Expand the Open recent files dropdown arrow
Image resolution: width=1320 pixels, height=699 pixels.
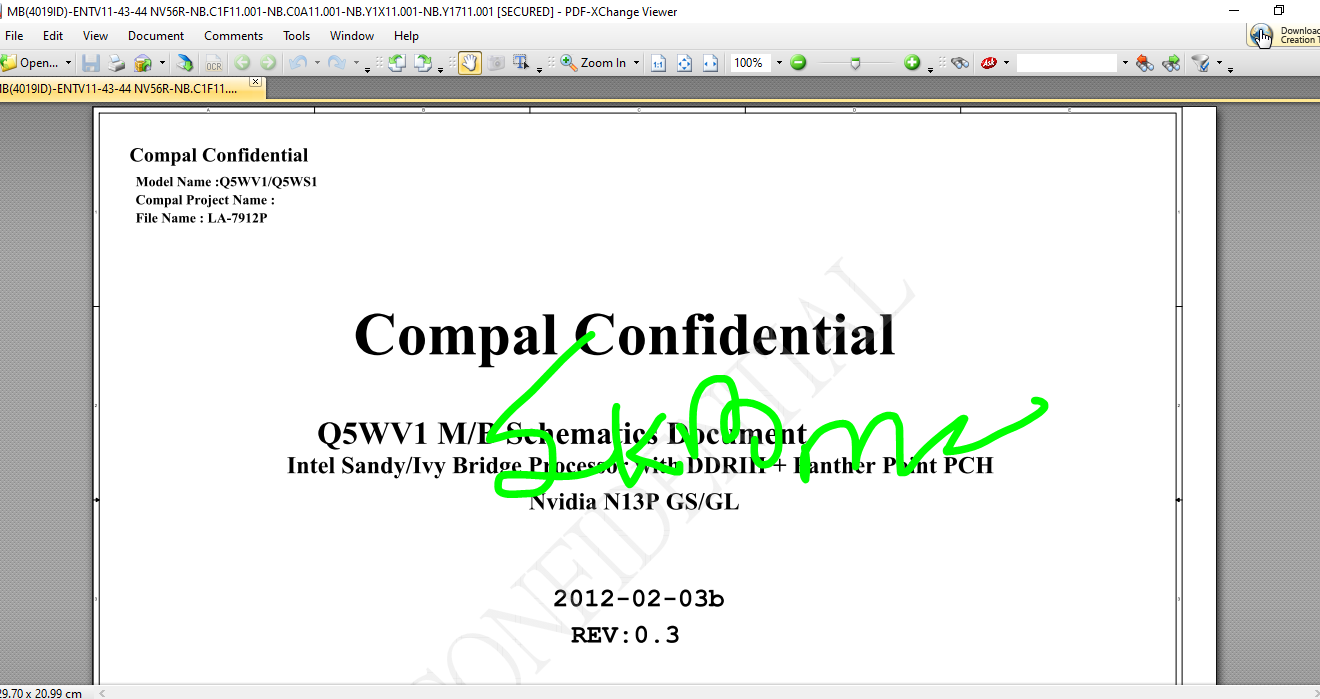68,63
